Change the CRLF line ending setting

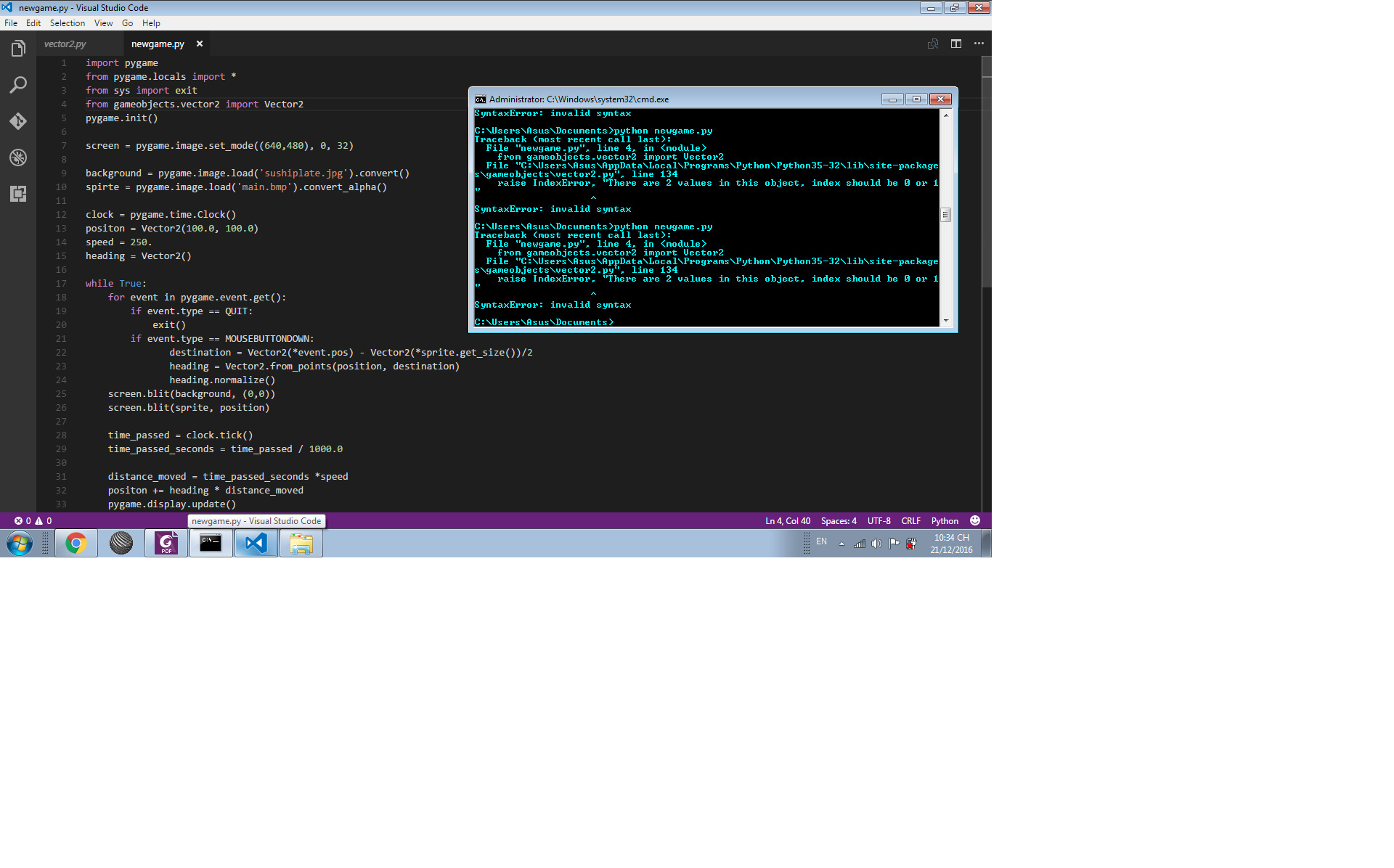click(x=910, y=520)
